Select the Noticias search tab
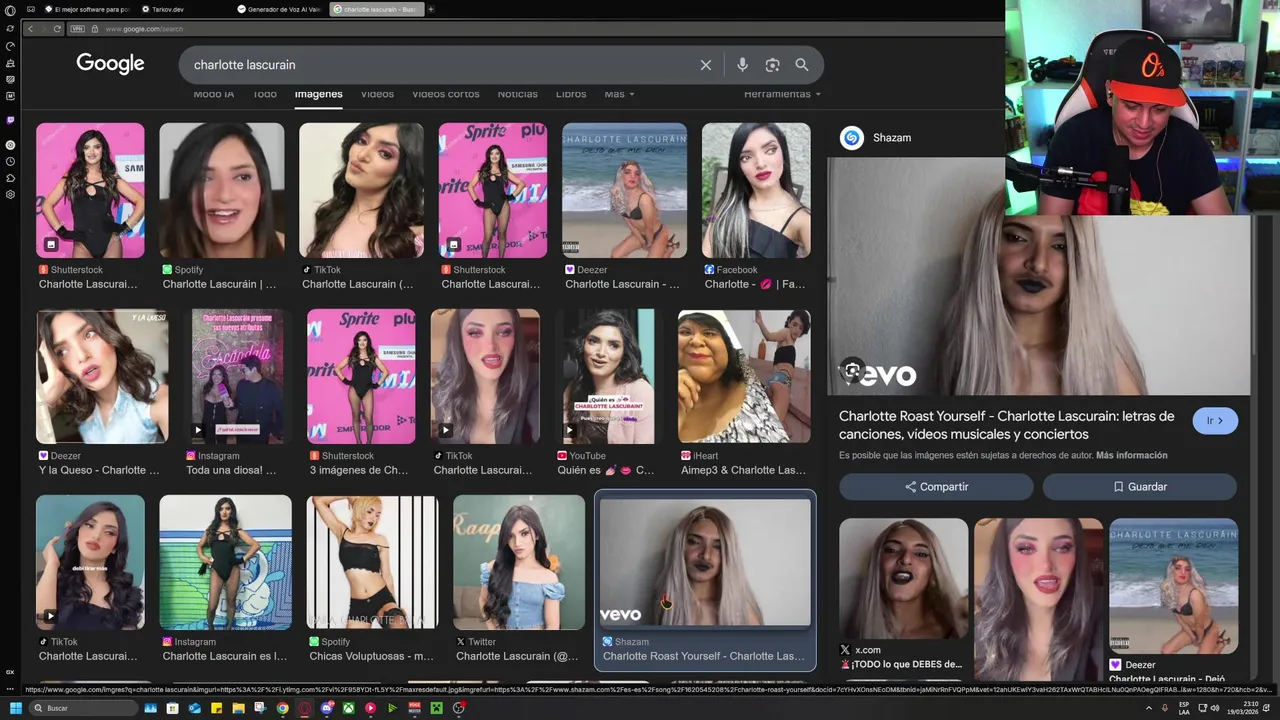Viewport: 1280px width, 720px height. 517,94
